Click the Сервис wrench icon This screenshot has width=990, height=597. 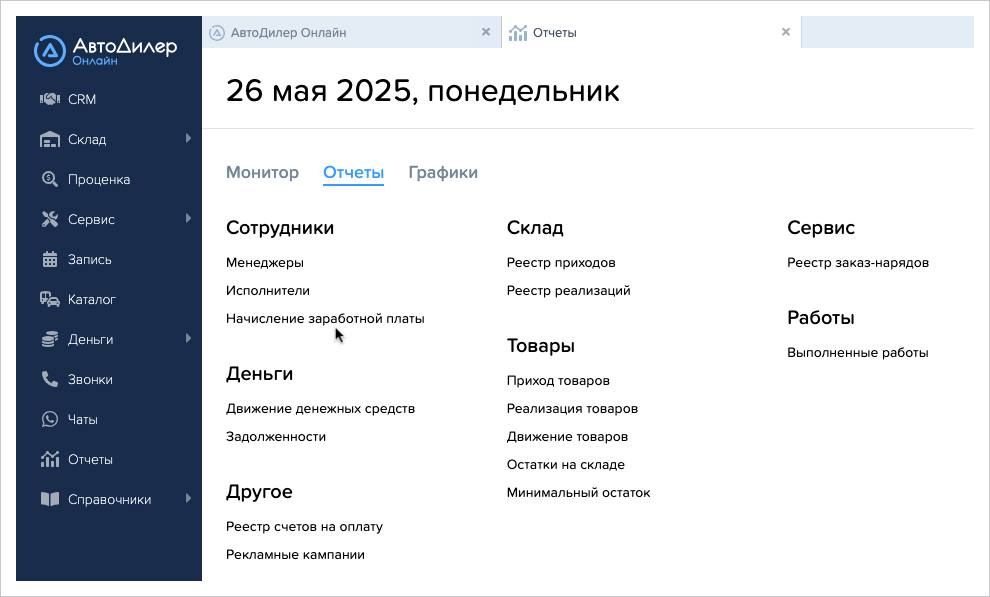tap(50, 219)
